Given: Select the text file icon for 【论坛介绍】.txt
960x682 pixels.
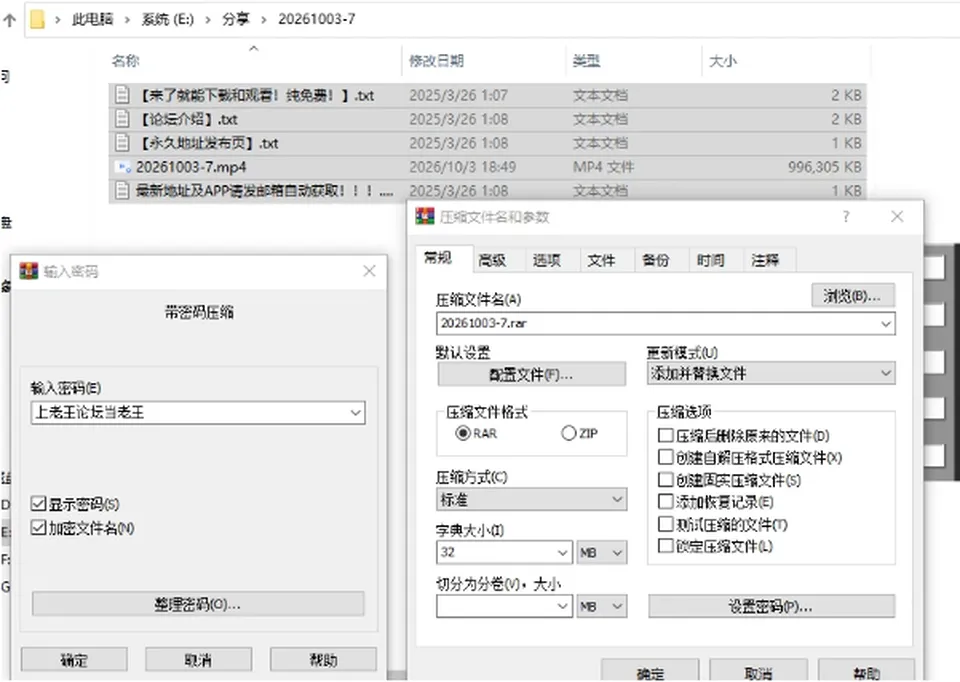Looking at the screenshot, I should pyautogui.click(x=122, y=119).
